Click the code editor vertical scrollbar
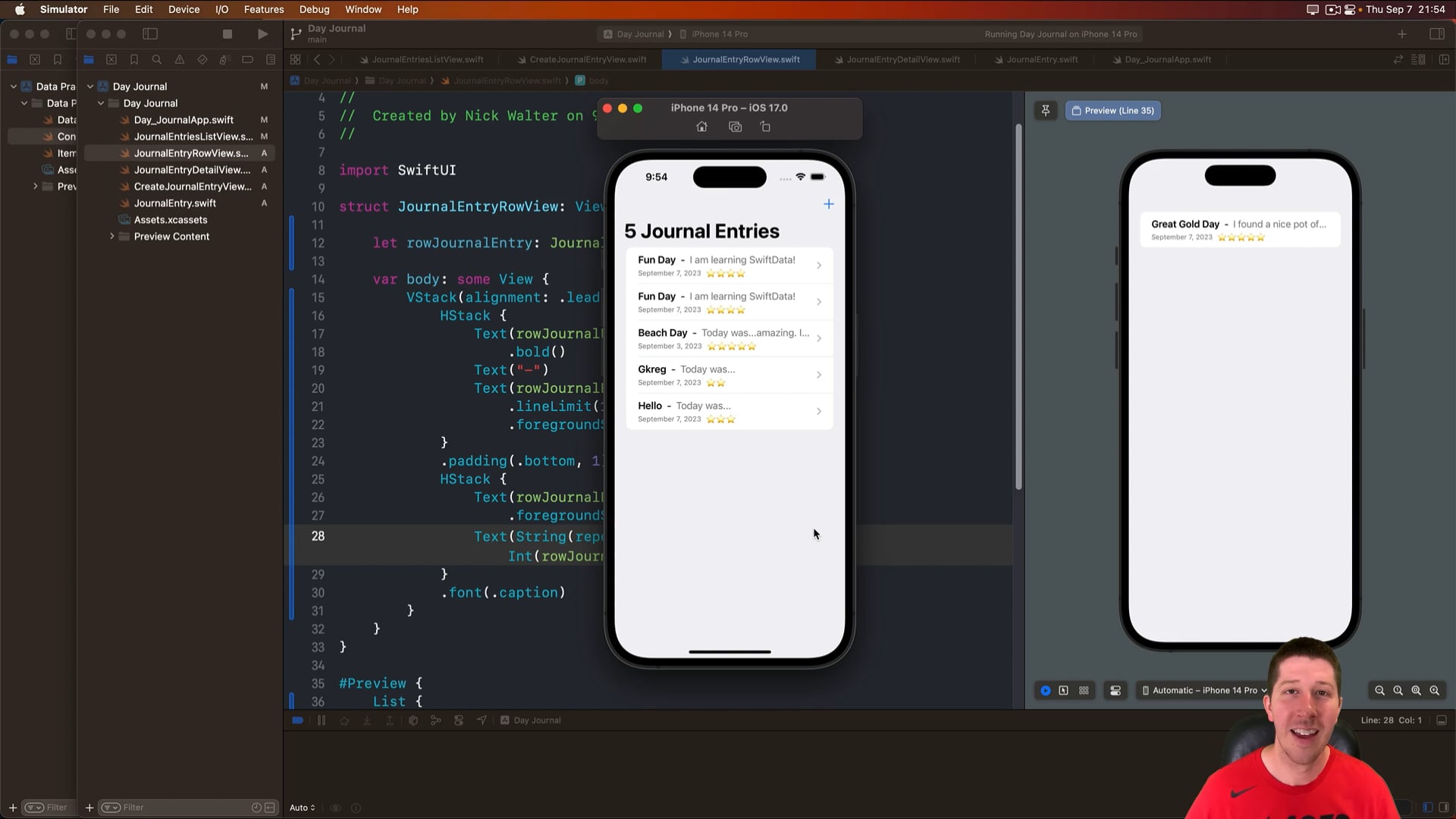The height and width of the screenshot is (819, 1456). point(1018,307)
